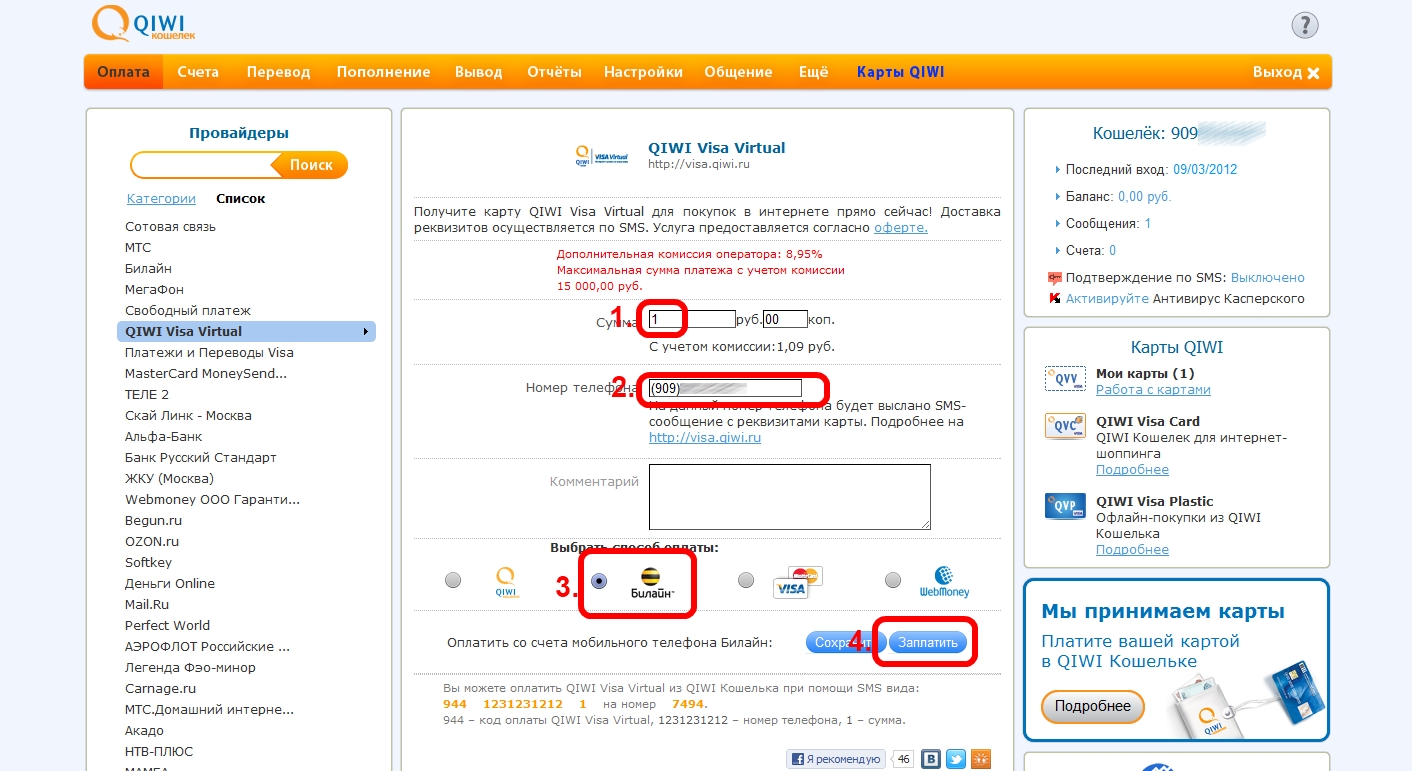Click Подробнее button in cards banner

click(1092, 706)
